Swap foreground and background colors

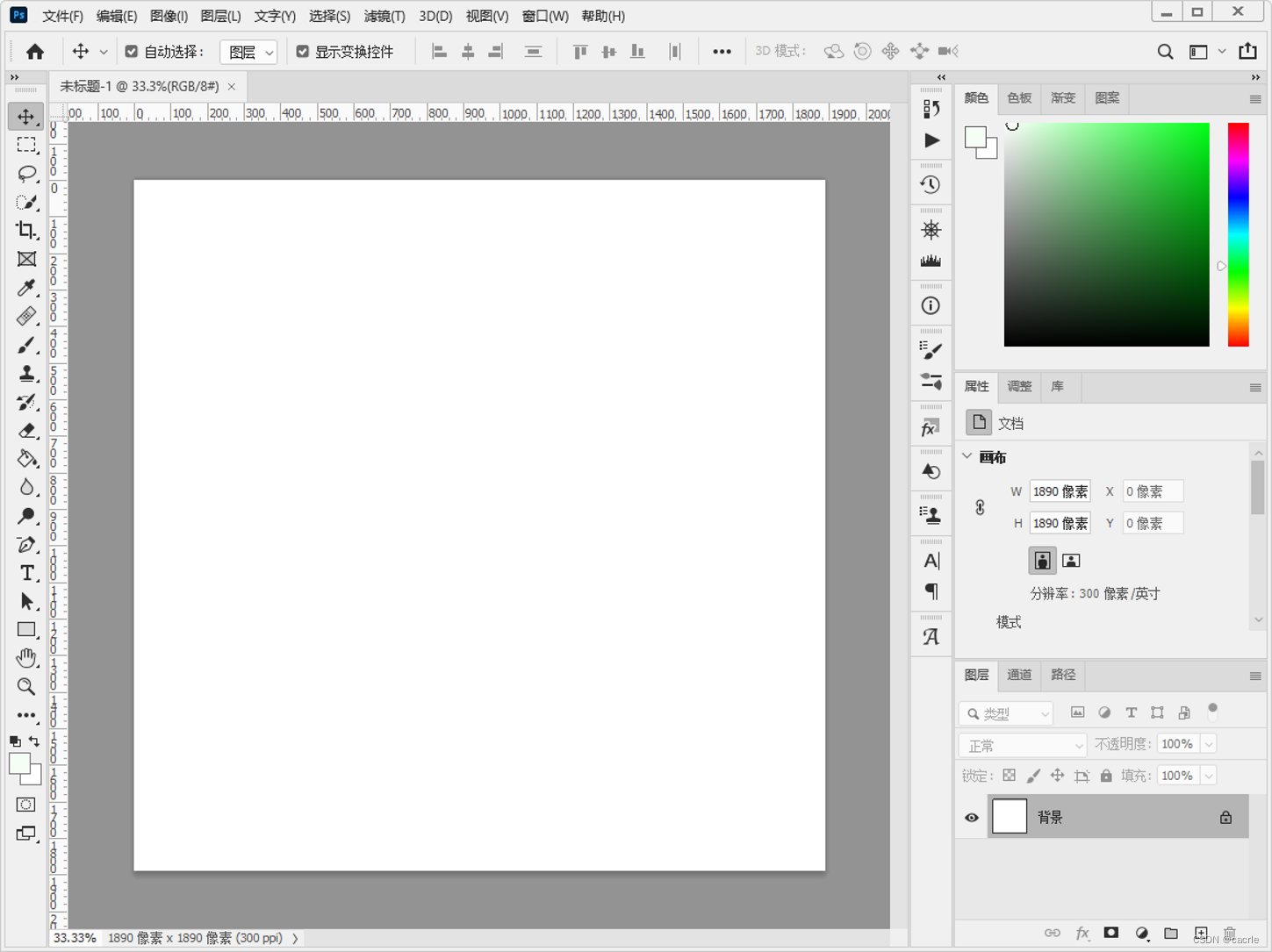coord(34,741)
